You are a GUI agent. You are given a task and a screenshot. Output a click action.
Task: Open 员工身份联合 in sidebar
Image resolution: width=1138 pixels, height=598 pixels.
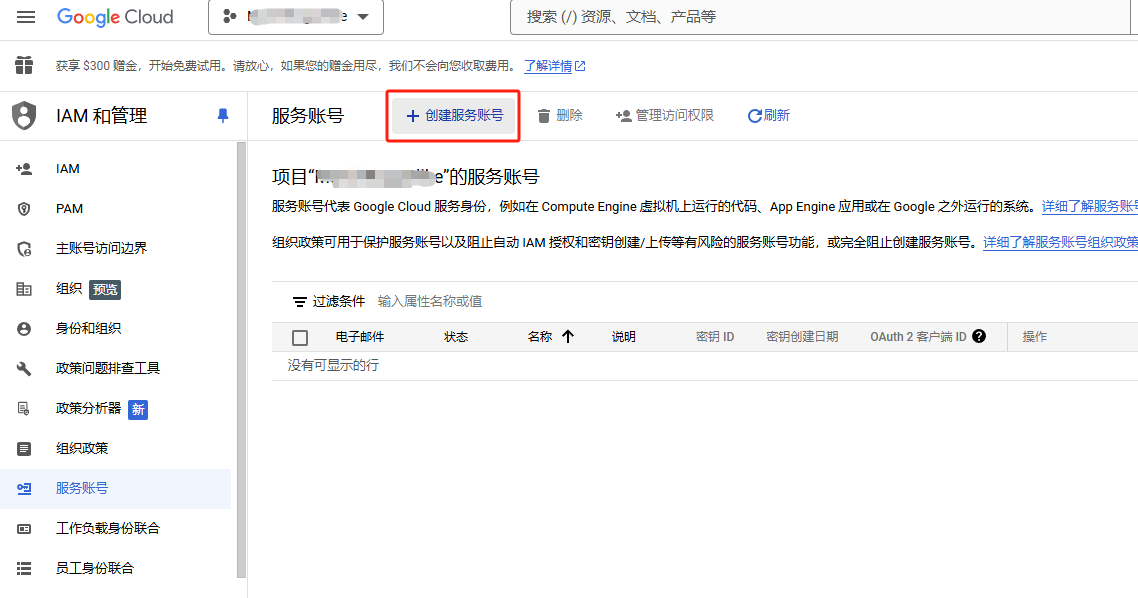tap(116, 568)
